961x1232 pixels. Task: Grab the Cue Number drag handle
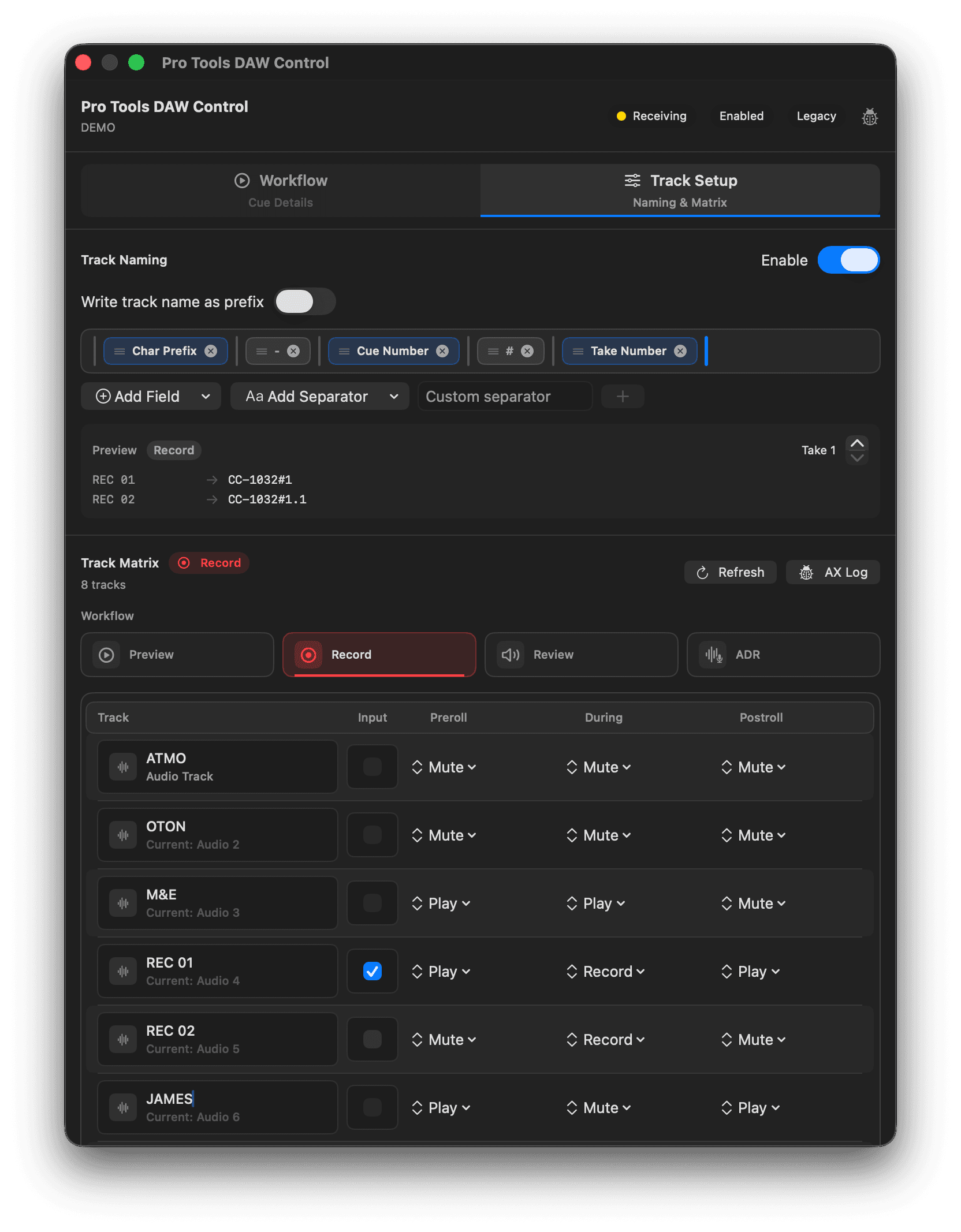point(344,351)
